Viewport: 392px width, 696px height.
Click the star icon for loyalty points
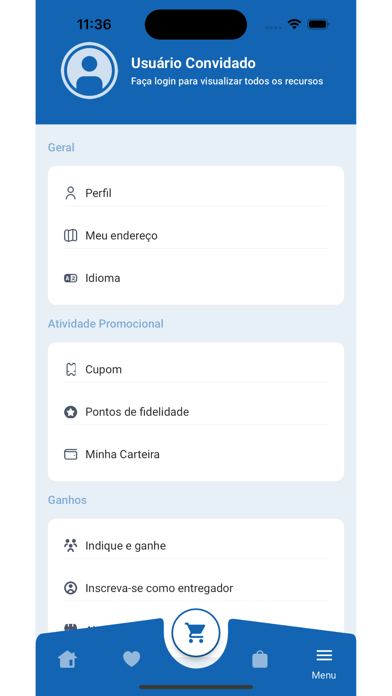tap(71, 412)
